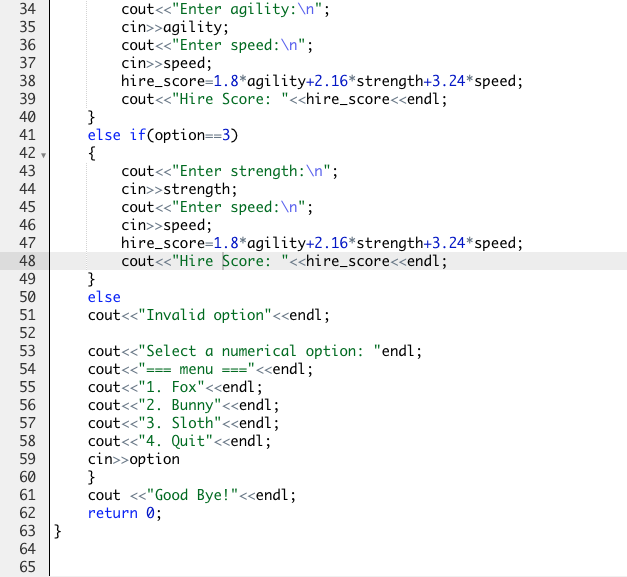
Task: Place cursor in "Enter strength:\n" string
Action: click(251, 171)
